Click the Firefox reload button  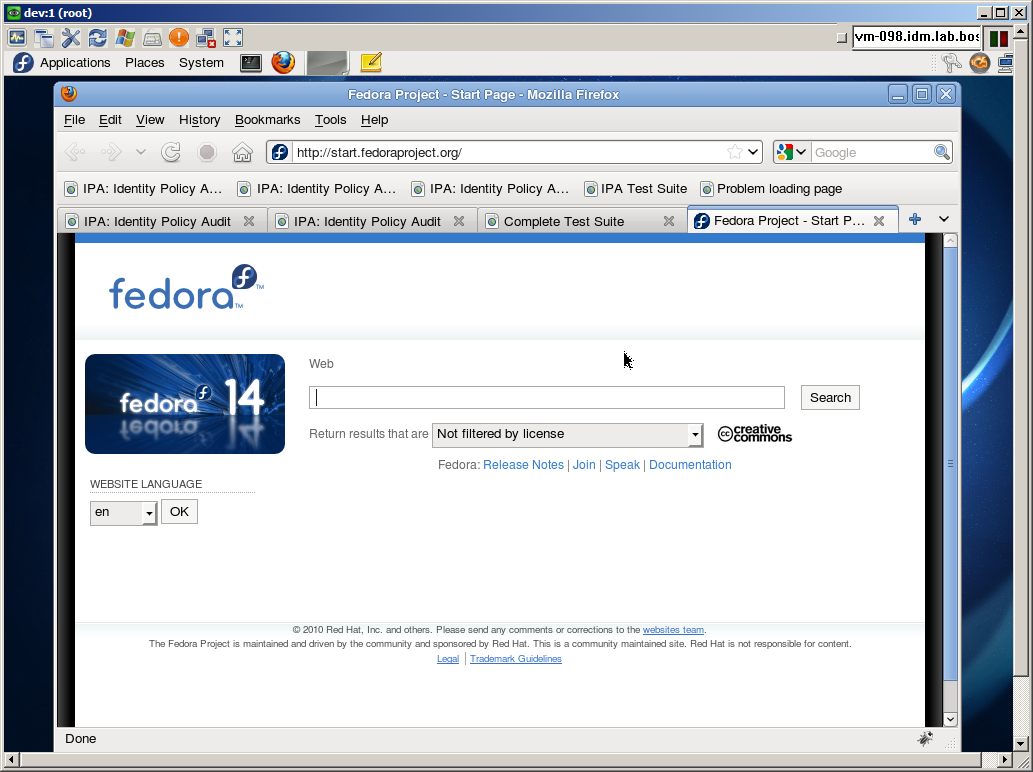coord(171,152)
